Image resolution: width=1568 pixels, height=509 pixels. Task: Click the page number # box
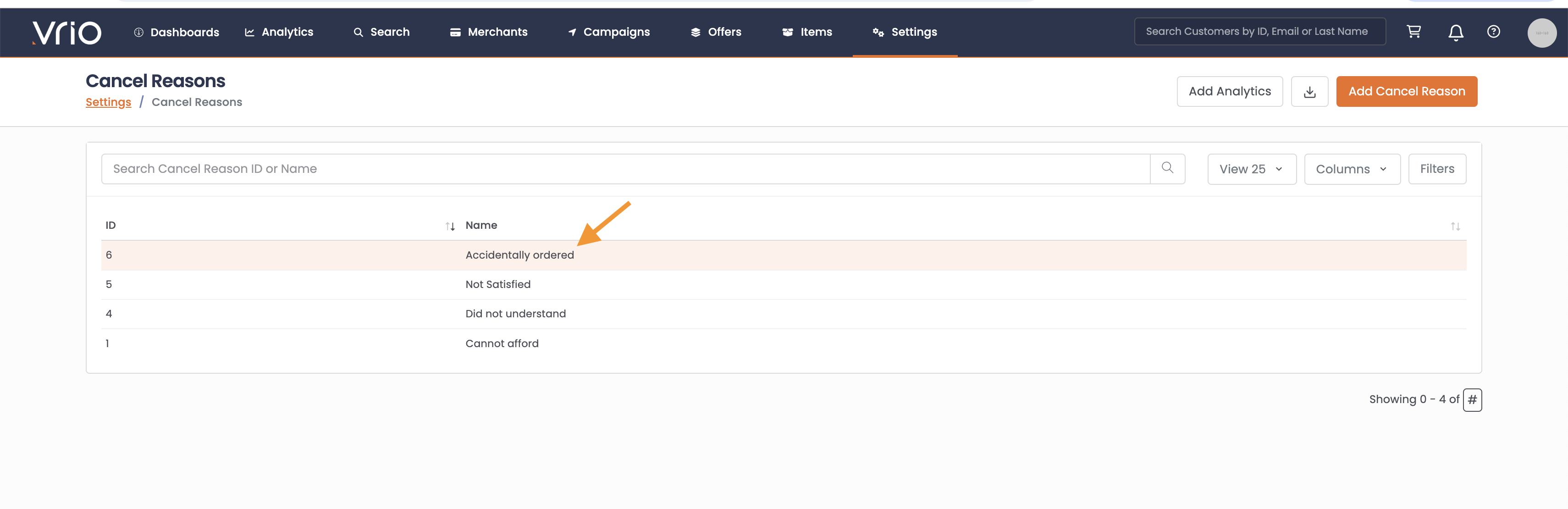coord(1472,399)
